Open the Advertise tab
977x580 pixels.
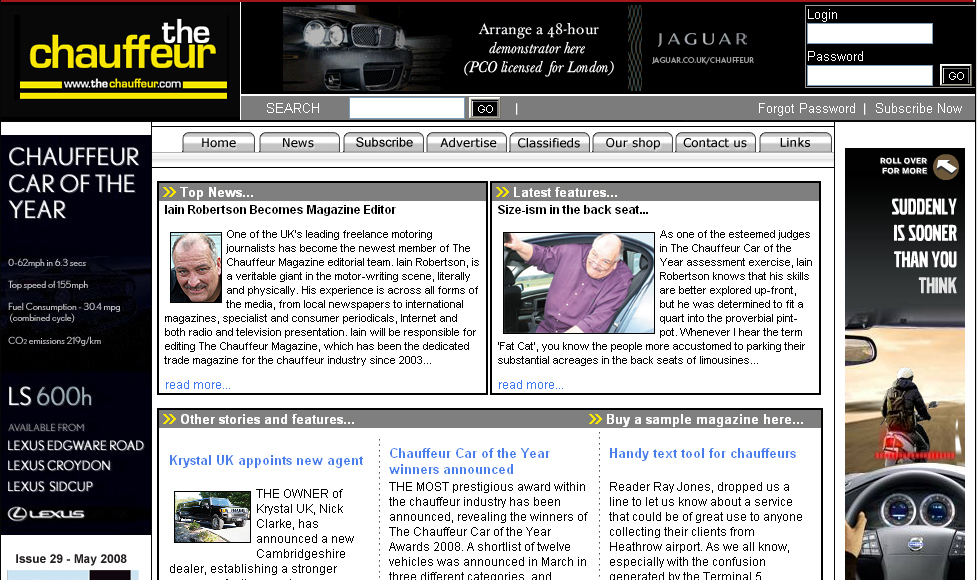(468, 143)
